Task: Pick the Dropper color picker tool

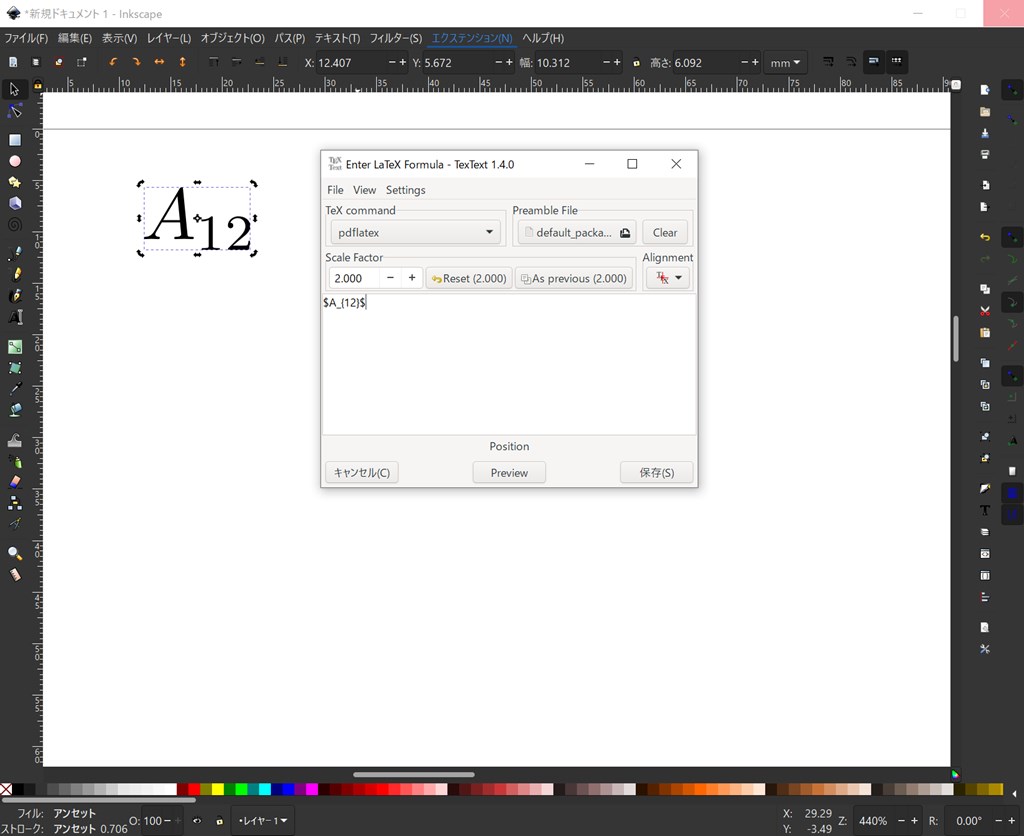Action: pos(14,387)
